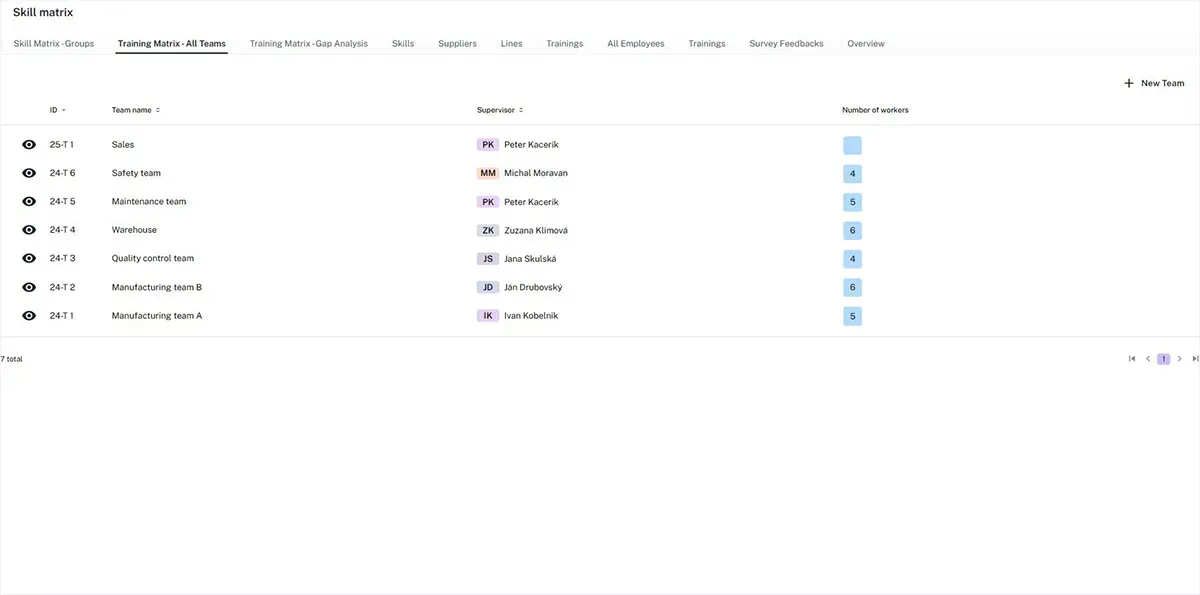Click the empty worker count badge for Sales

(x=852, y=145)
